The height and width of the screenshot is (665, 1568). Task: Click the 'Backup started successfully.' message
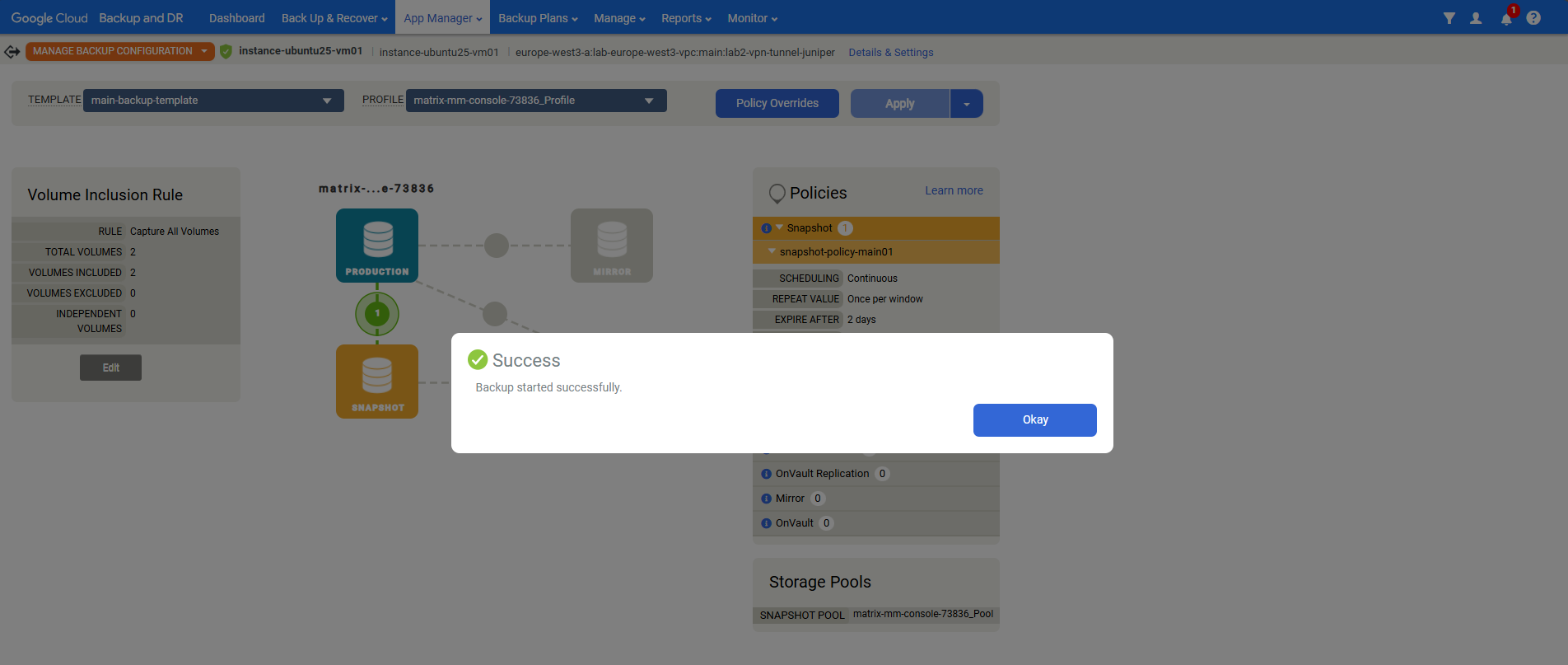pos(548,387)
